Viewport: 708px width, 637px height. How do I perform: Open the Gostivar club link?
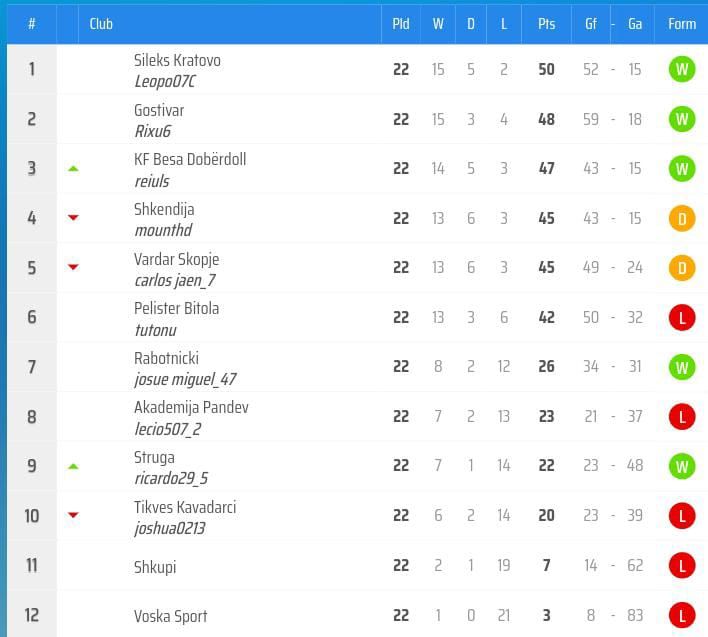click(x=159, y=110)
